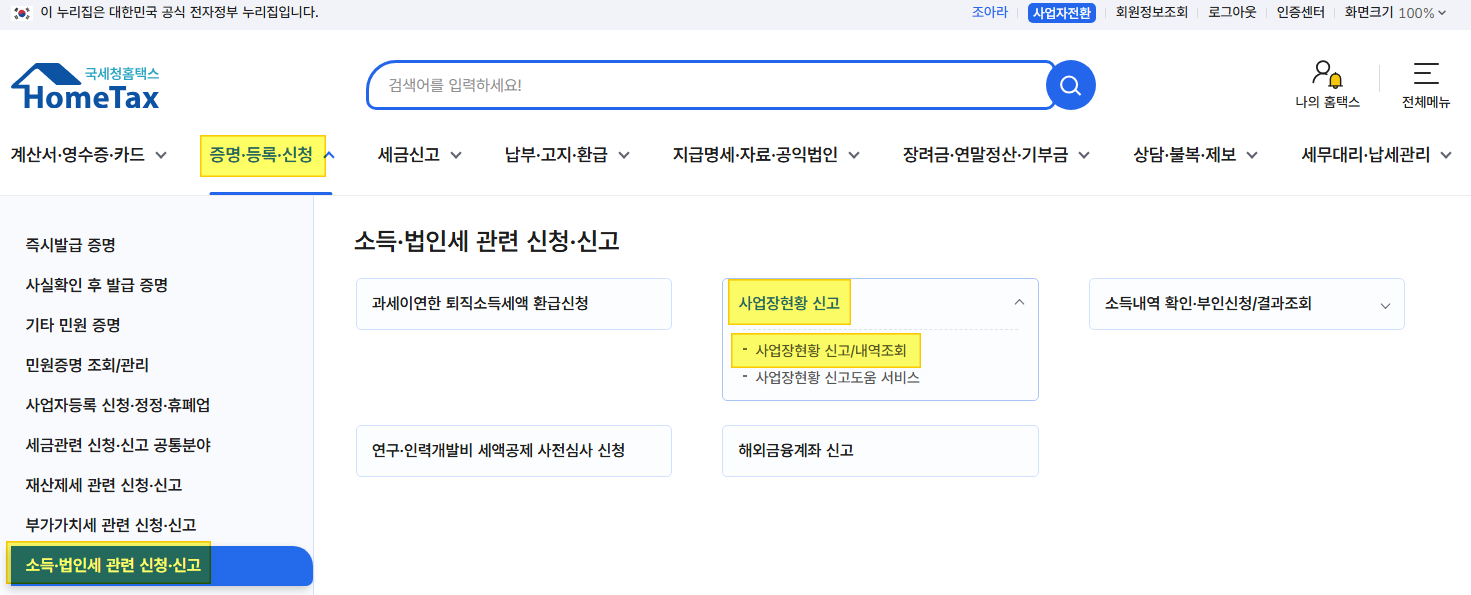Select the 증명·등록·신청 menu tab
1471x595 pixels.
coord(263,156)
